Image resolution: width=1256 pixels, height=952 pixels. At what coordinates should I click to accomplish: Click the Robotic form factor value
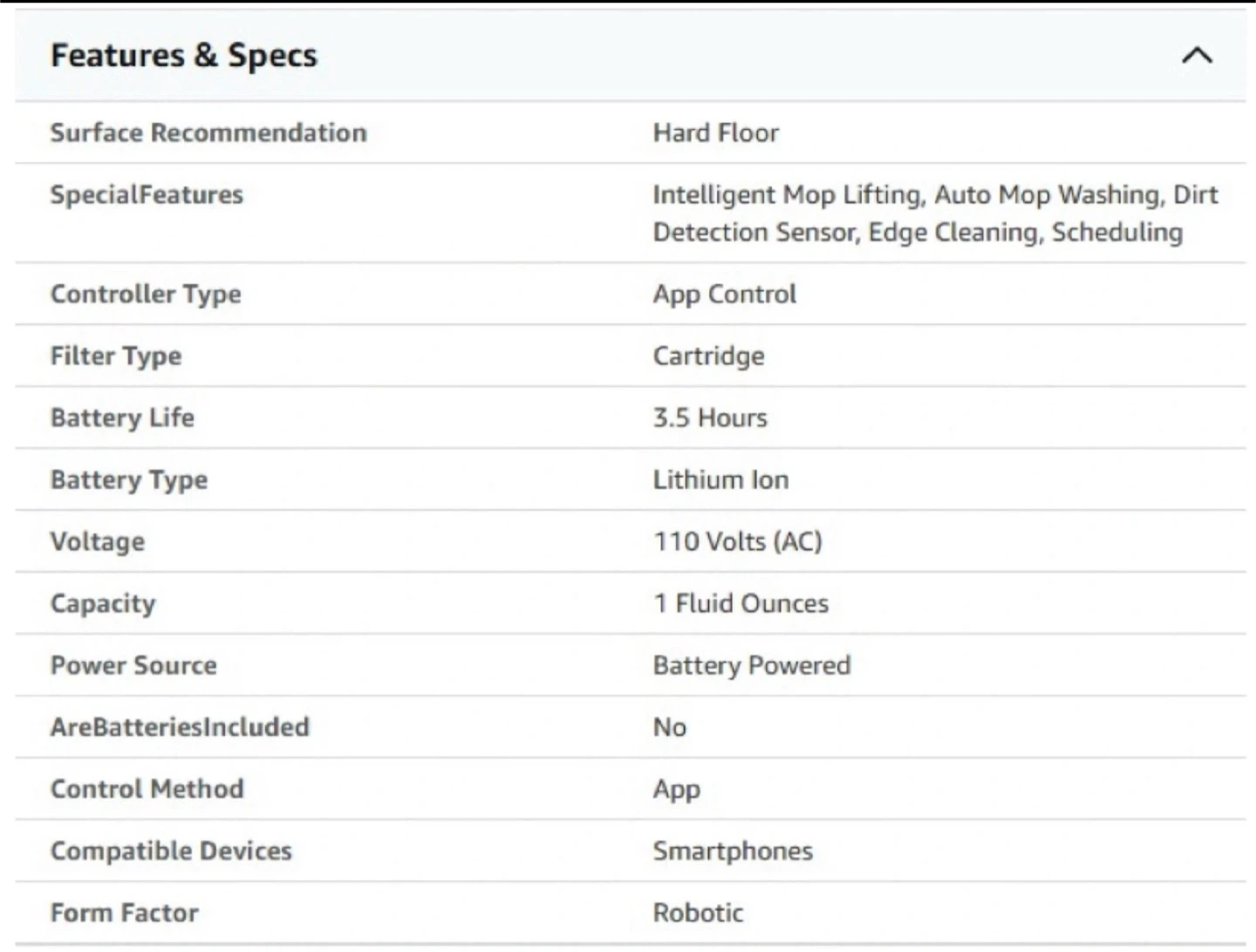coord(698,913)
